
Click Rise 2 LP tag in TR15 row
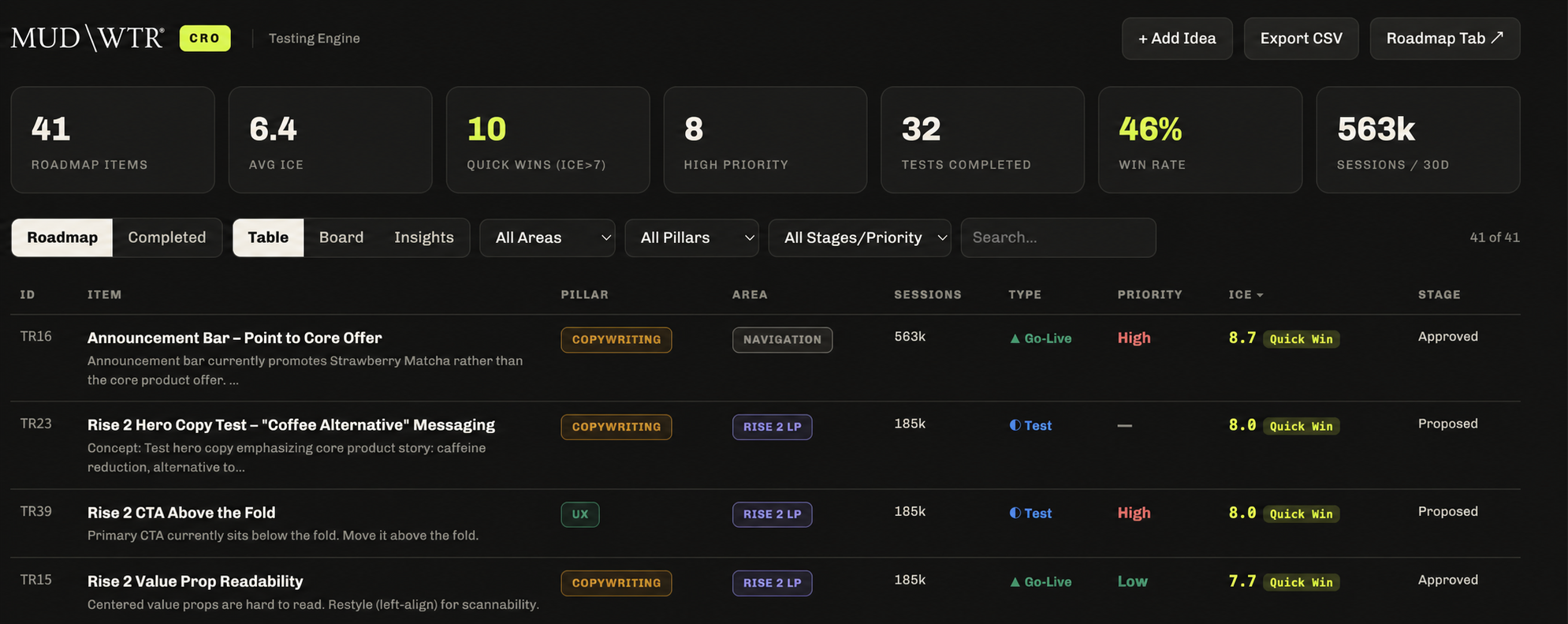pyautogui.click(x=772, y=583)
